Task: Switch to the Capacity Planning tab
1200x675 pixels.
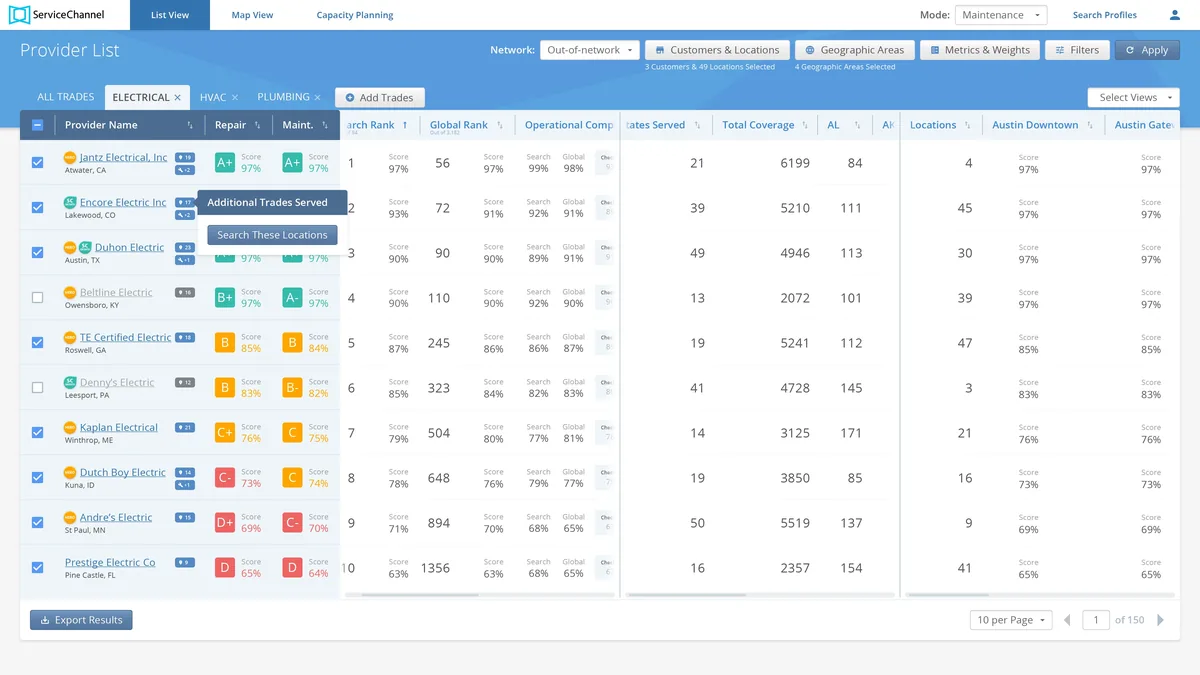Action: pos(355,15)
